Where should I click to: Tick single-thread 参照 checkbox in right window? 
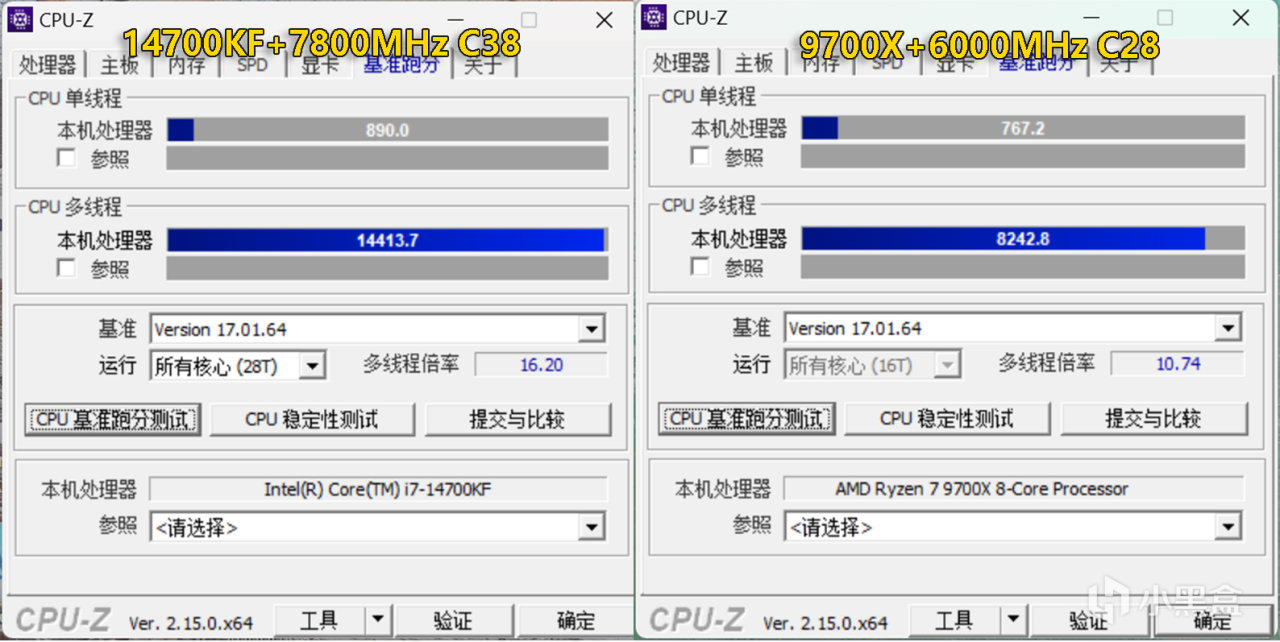(x=701, y=156)
